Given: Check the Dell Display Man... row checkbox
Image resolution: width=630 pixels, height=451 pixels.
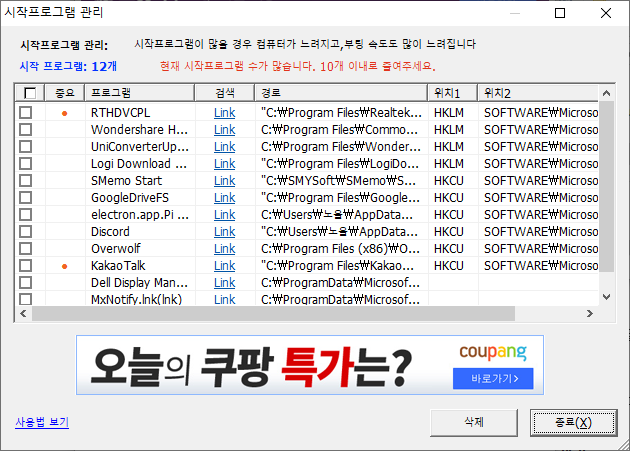Looking at the screenshot, I should coord(26,283).
